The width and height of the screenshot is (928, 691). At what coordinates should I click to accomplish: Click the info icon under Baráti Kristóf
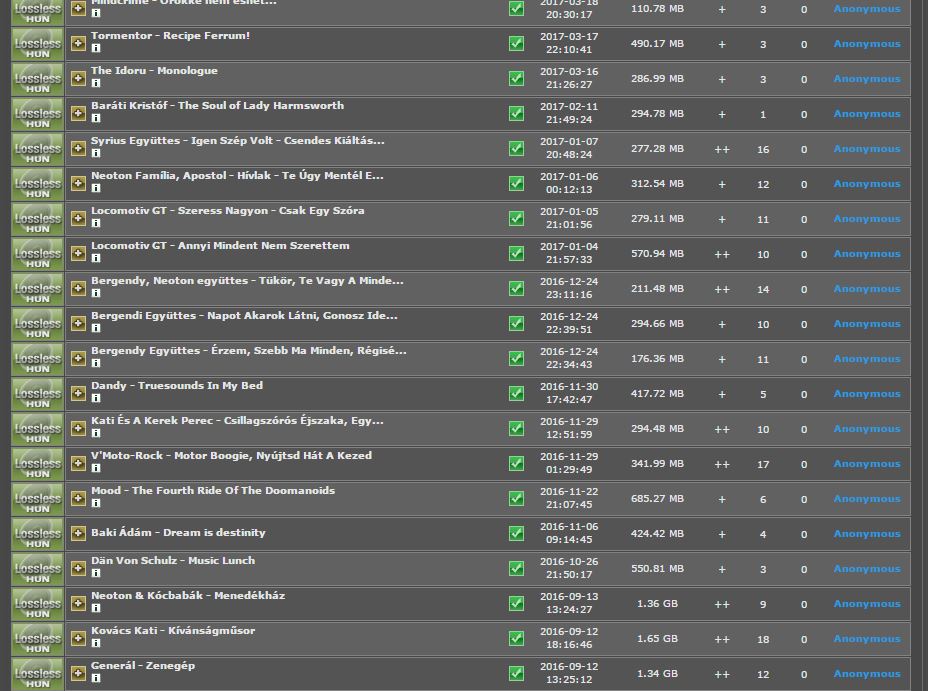[96, 119]
